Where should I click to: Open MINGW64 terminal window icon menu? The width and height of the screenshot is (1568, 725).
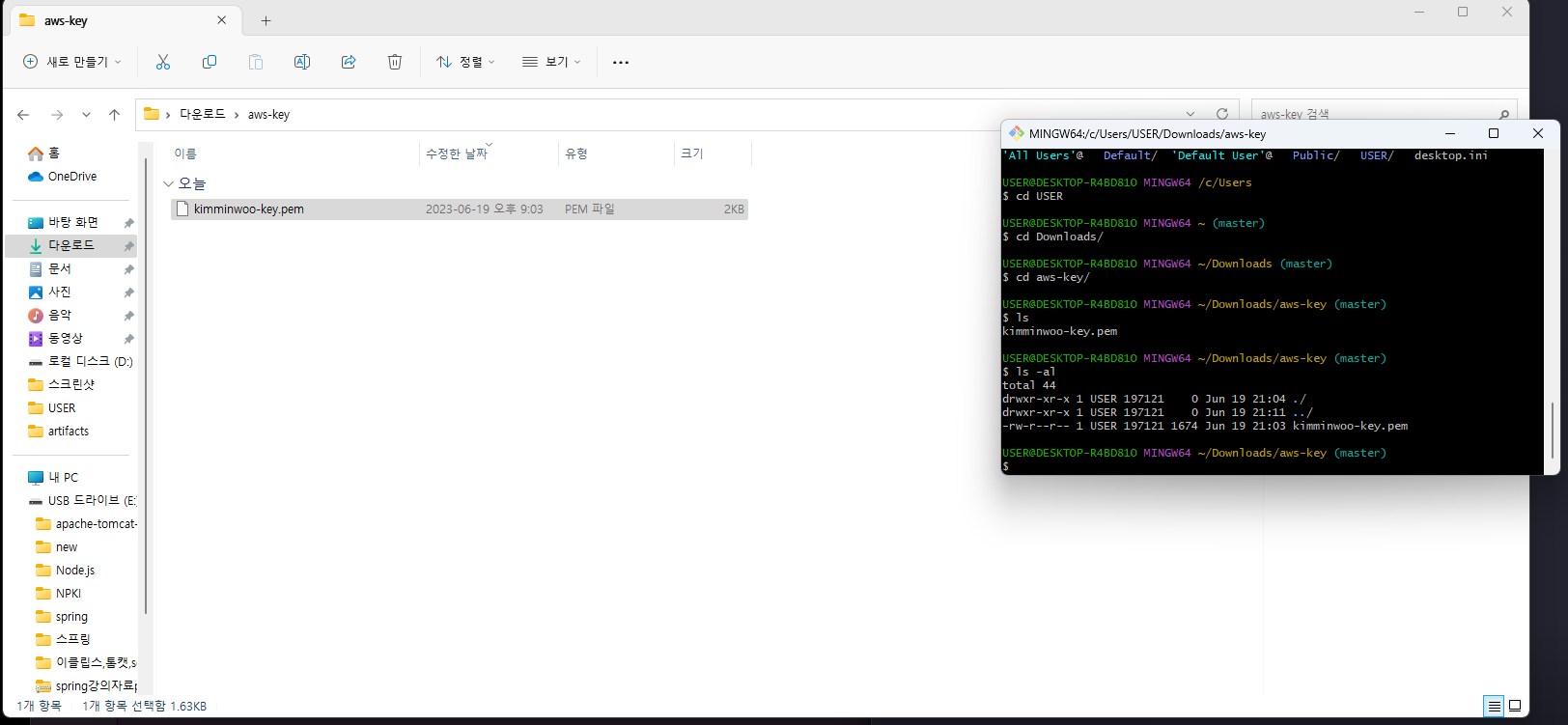1016,133
